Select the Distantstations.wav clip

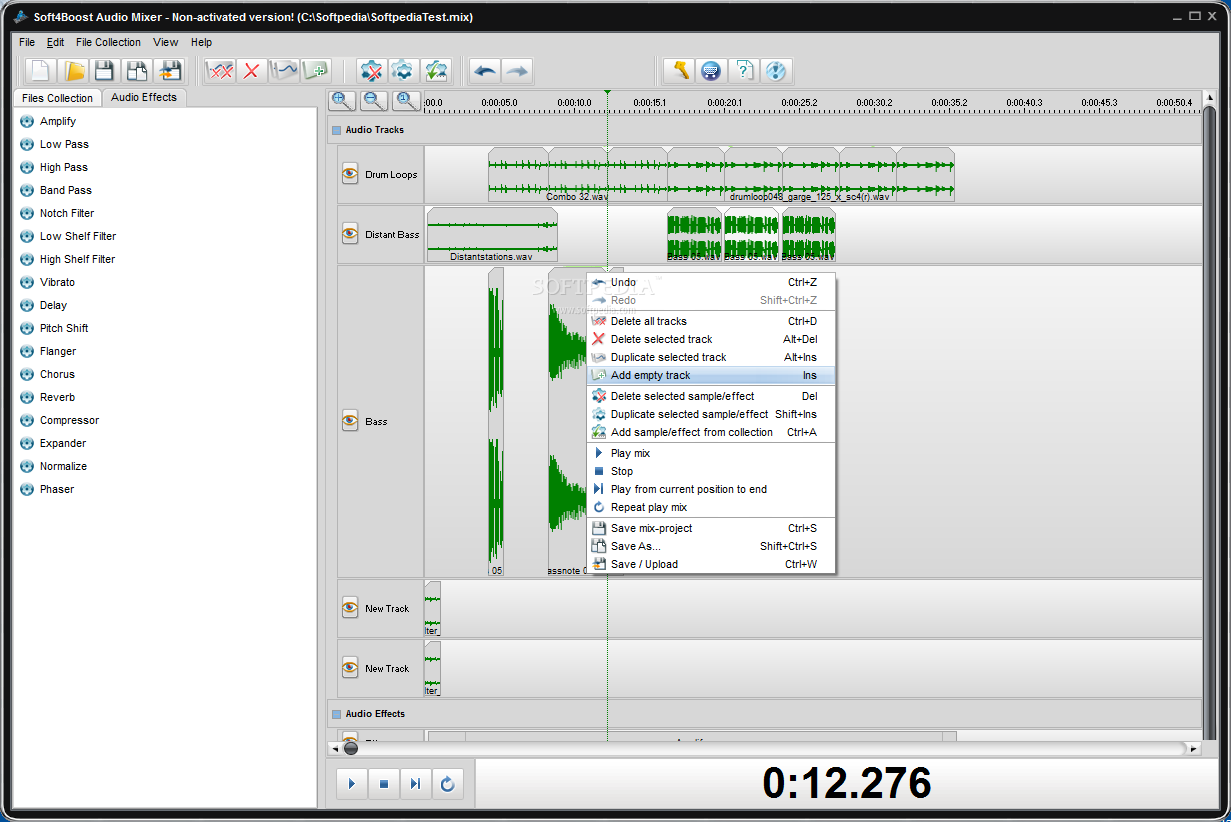[491, 234]
